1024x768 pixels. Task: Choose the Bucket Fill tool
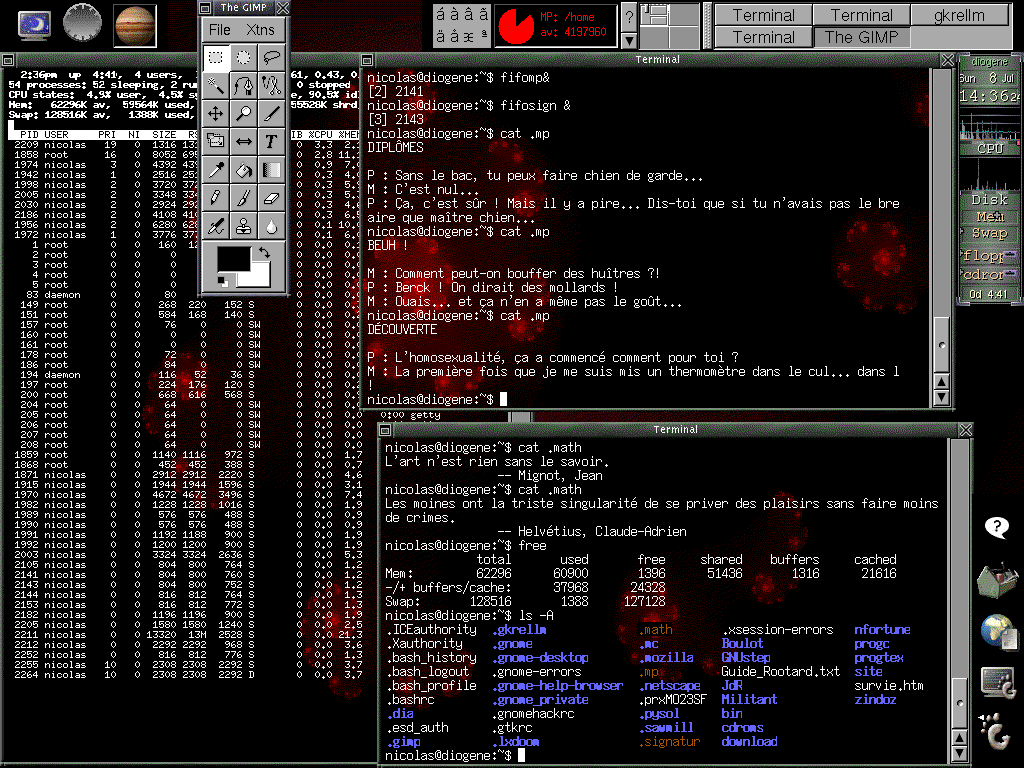point(243,170)
